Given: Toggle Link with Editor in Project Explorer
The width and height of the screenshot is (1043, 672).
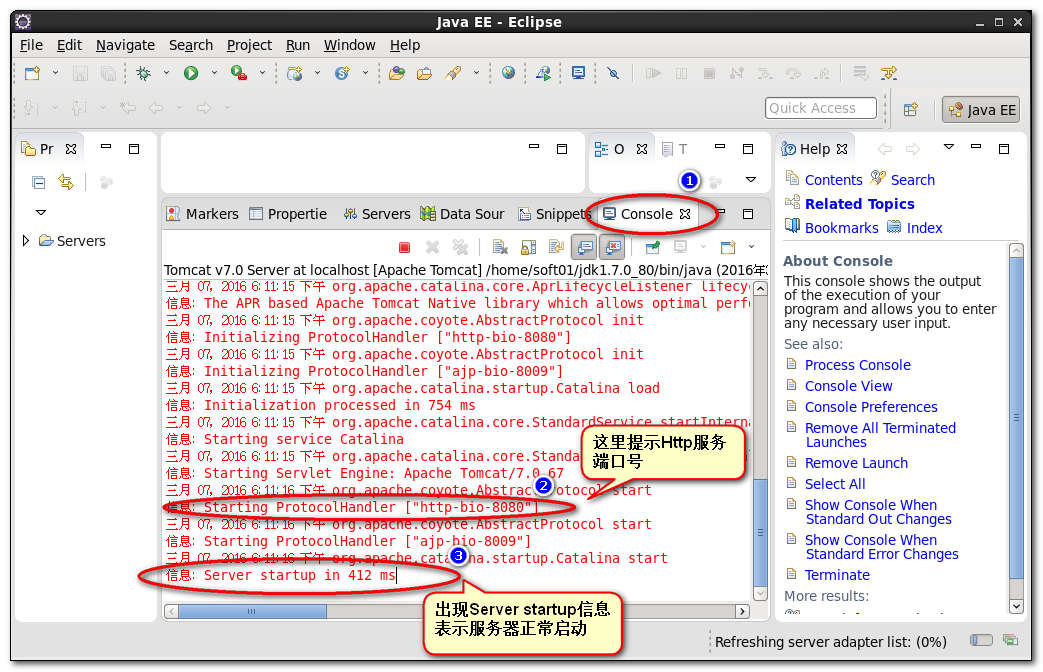Looking at the screenshot, I should point(66,182).
